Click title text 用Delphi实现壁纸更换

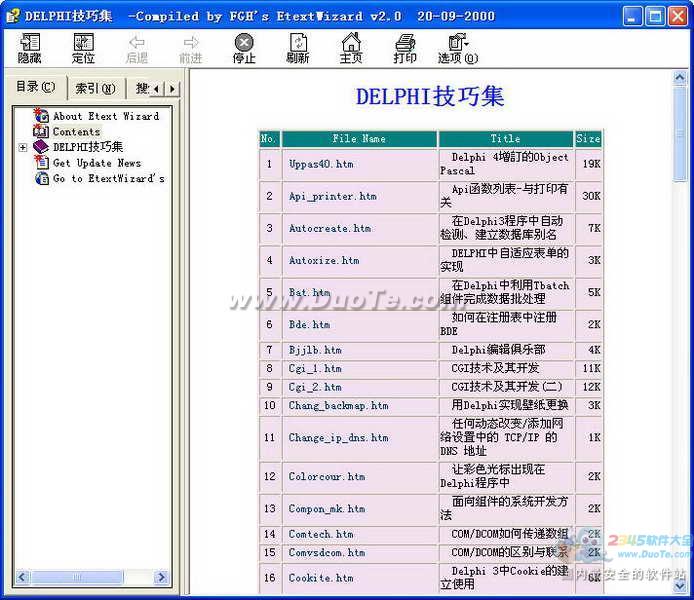click(510, 405)
